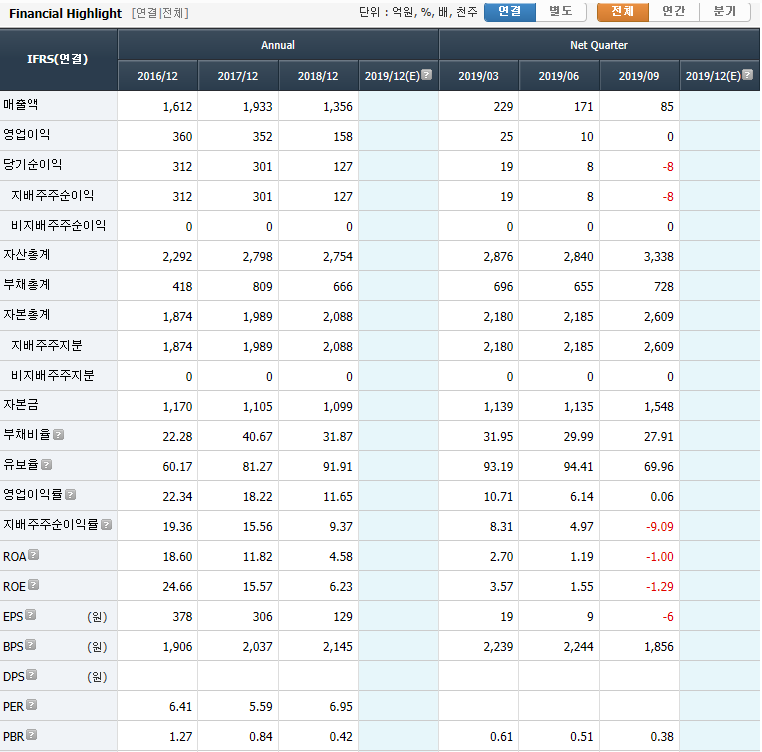Image resolution: width=762 pixels, height=752 pixels.
Task: Click the 2018/12 매출액 value 1,356
Action: coord(338,107)
